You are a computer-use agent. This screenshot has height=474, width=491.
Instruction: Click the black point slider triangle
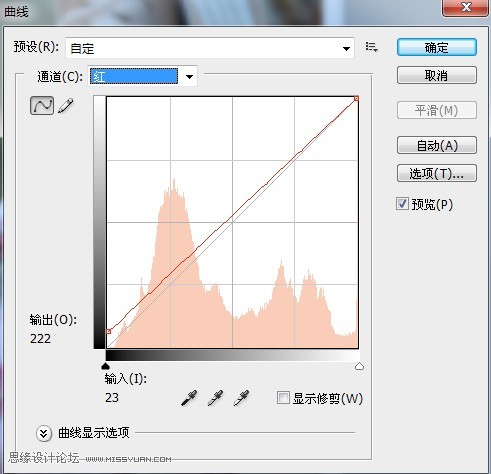[x=105, y=366]
